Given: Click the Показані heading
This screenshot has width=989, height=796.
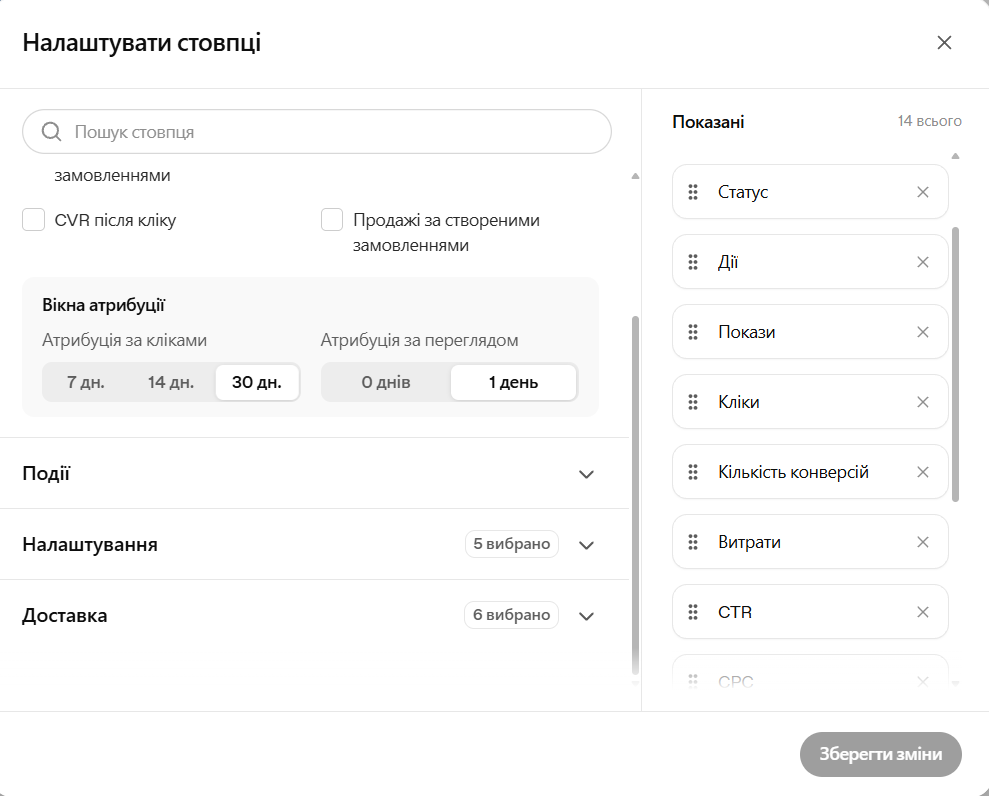Looking at the screenshot, I should tap(708, 122).
